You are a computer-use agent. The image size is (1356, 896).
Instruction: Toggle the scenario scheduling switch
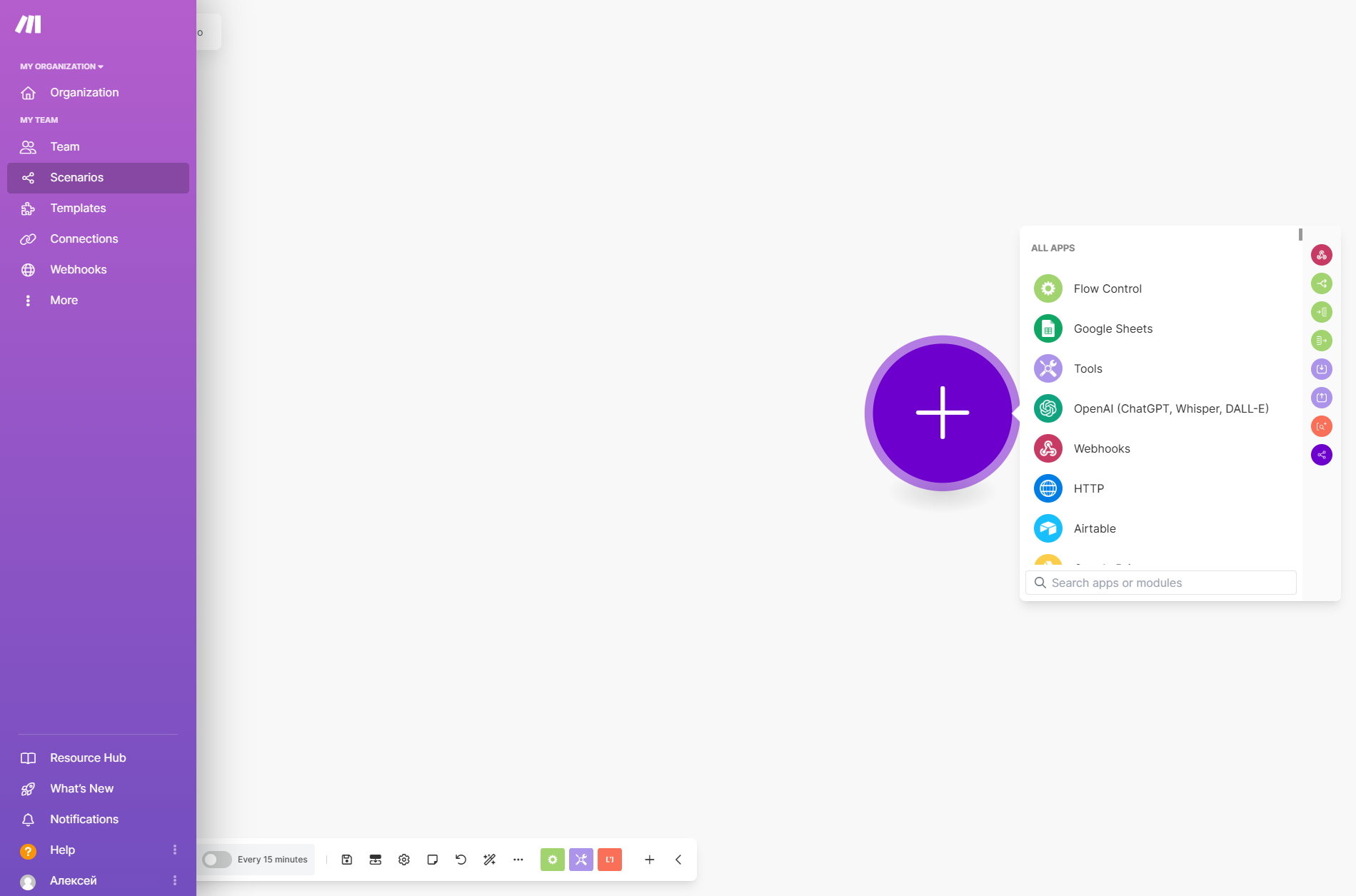pos(216,860)
